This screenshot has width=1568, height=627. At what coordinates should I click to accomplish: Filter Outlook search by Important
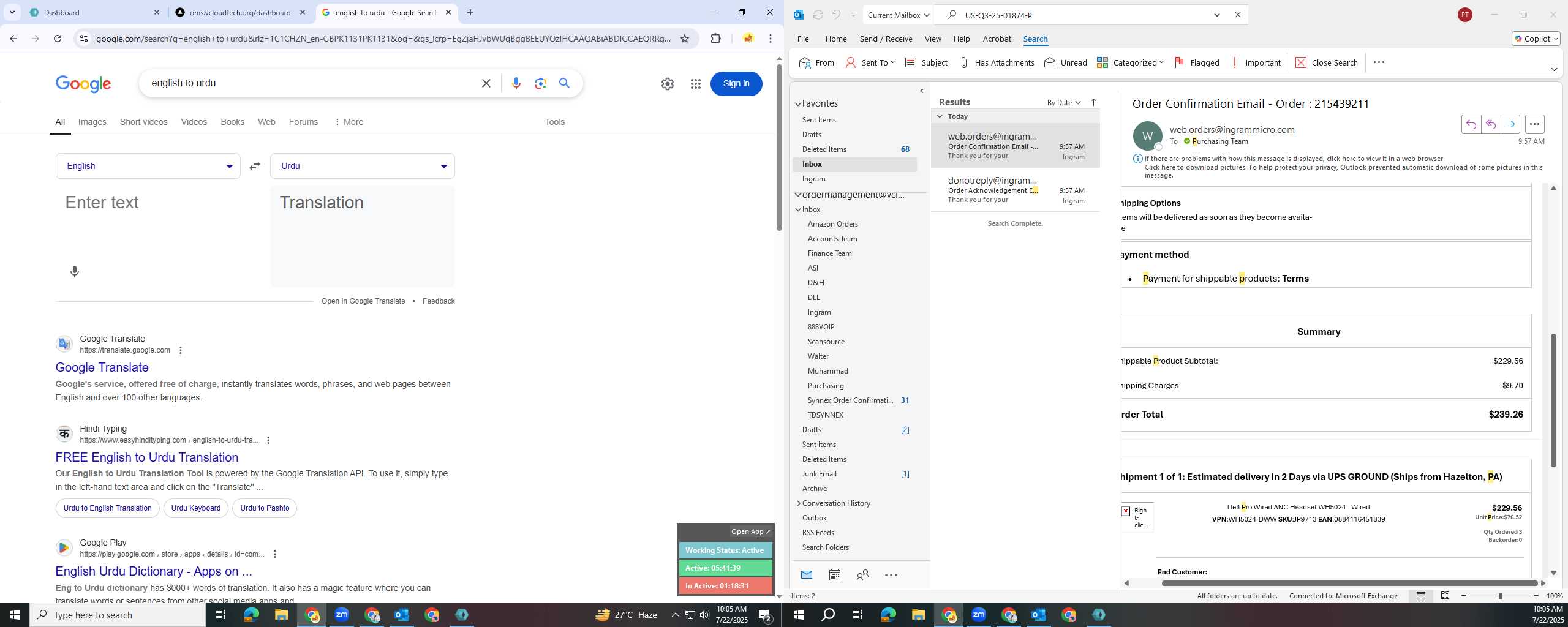tap(1256, 62)
